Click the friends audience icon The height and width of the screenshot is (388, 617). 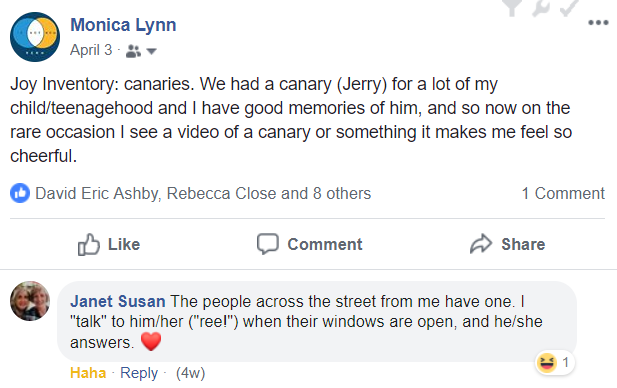pyautogui.click(x=133, y=51)
